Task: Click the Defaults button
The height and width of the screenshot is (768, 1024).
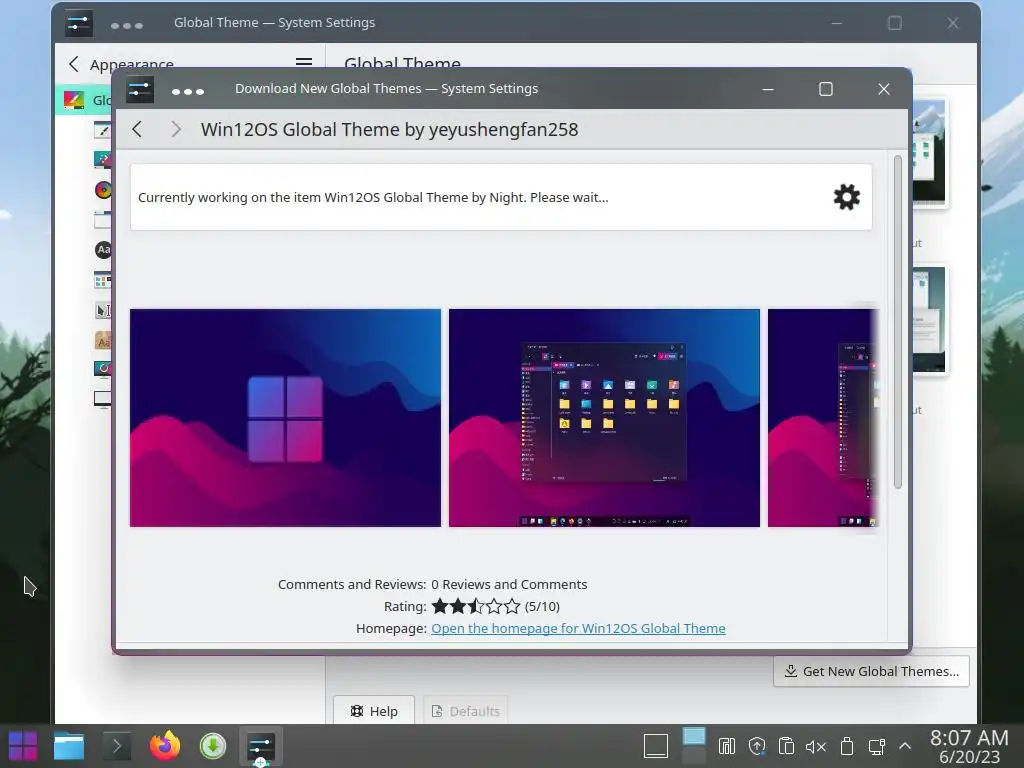Action: pos(466,711)
